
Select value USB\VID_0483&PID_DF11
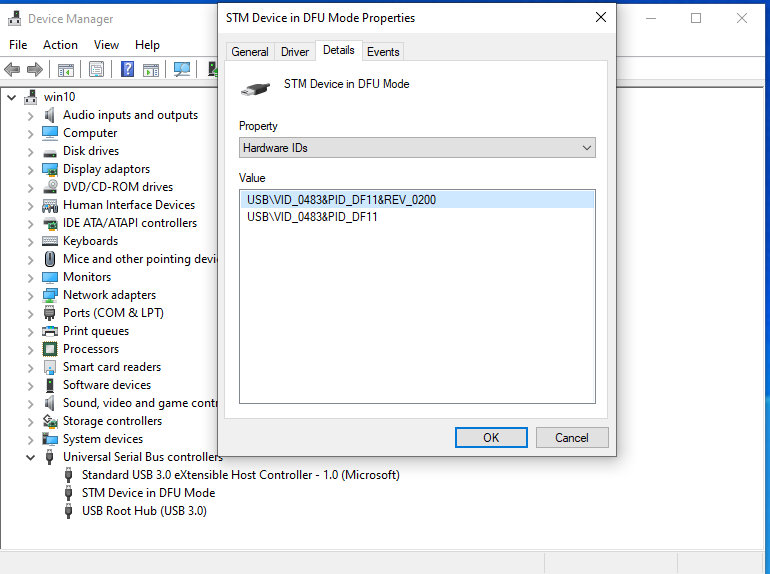[417, 217]
